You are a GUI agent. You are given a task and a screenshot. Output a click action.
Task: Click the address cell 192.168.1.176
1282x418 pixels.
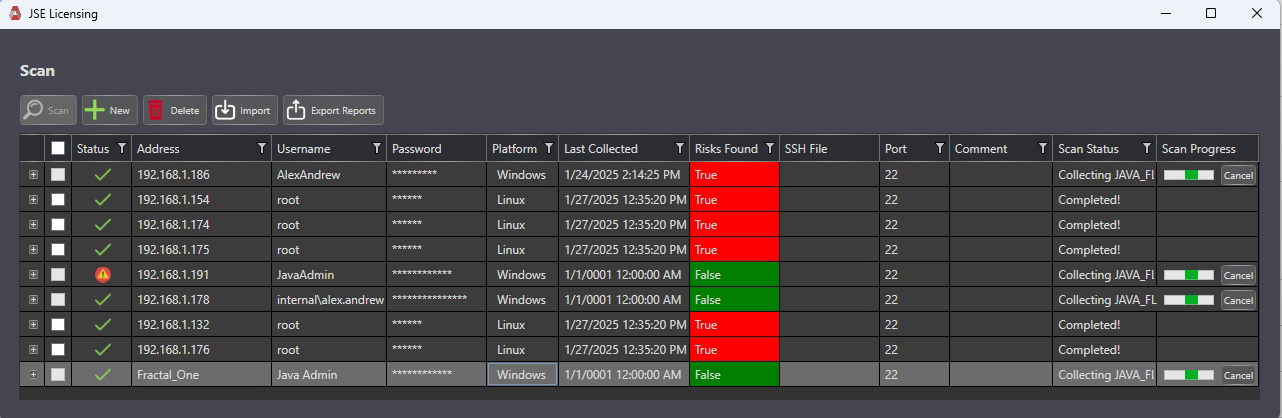click(x=201, y=350)
